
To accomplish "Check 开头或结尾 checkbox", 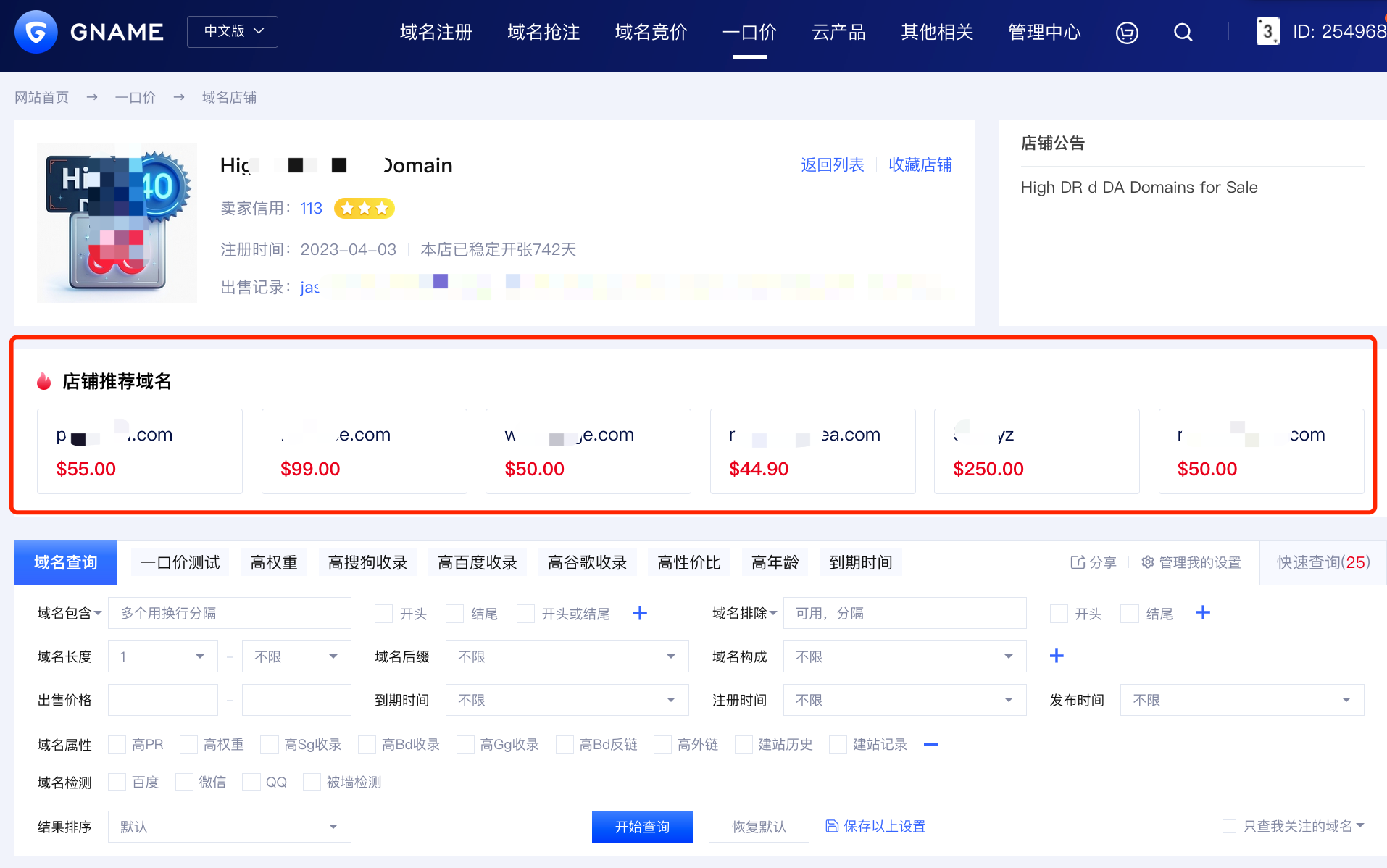I will [525, 614].
